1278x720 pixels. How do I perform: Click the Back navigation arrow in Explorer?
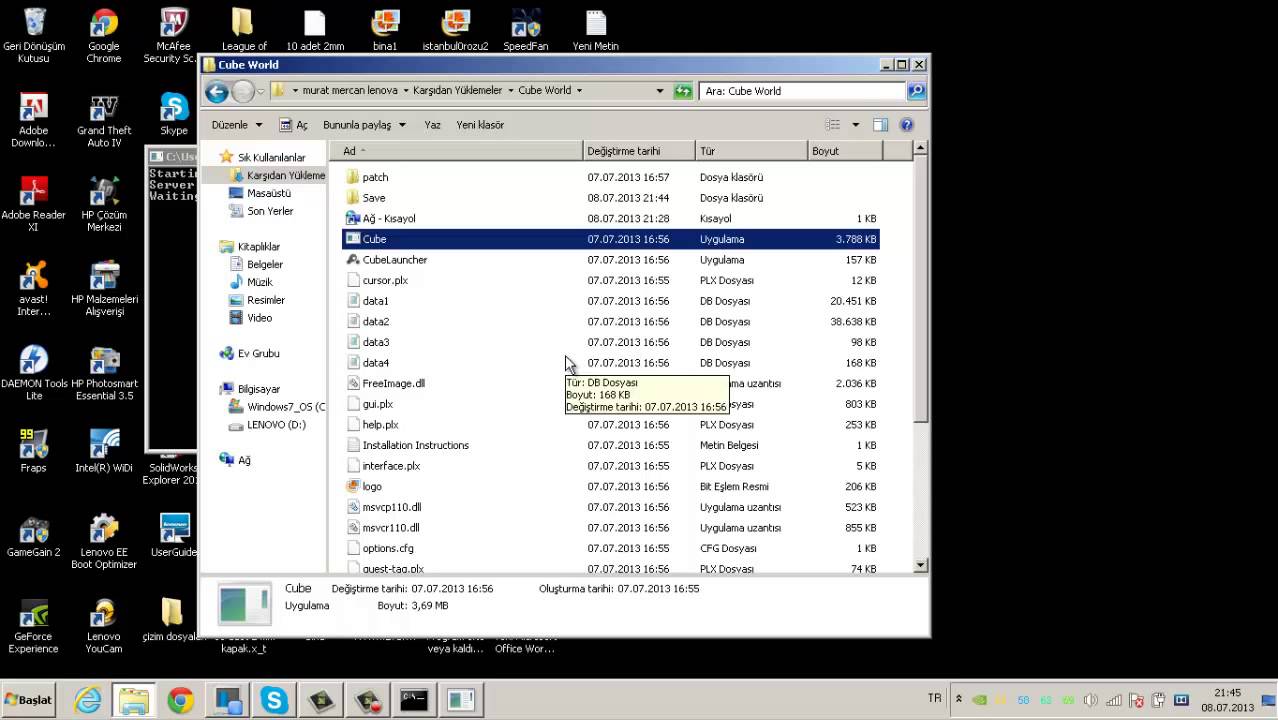(x=216, y=91)
